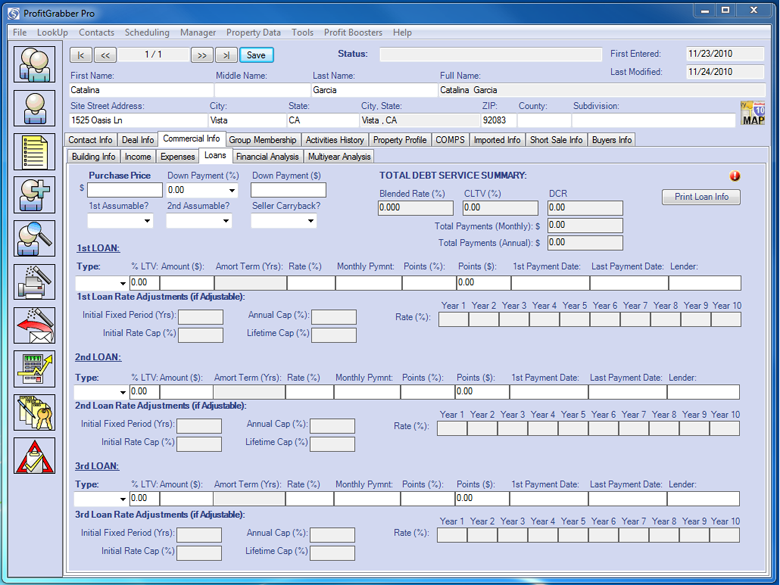Click the search contact magnifier icon
This screenshot has height=585, width=780.
[x=34, y=239]
